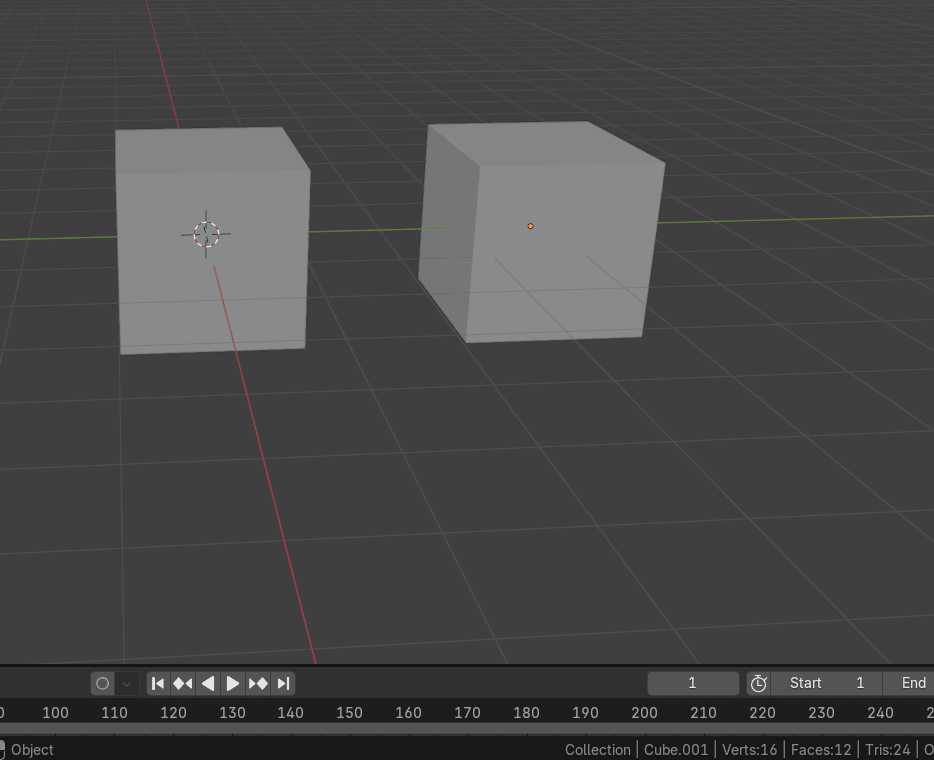Viewport: 934px width, 760px height.
Task: Toggle the preview range stopwatch icon
Action: (758, 683)
